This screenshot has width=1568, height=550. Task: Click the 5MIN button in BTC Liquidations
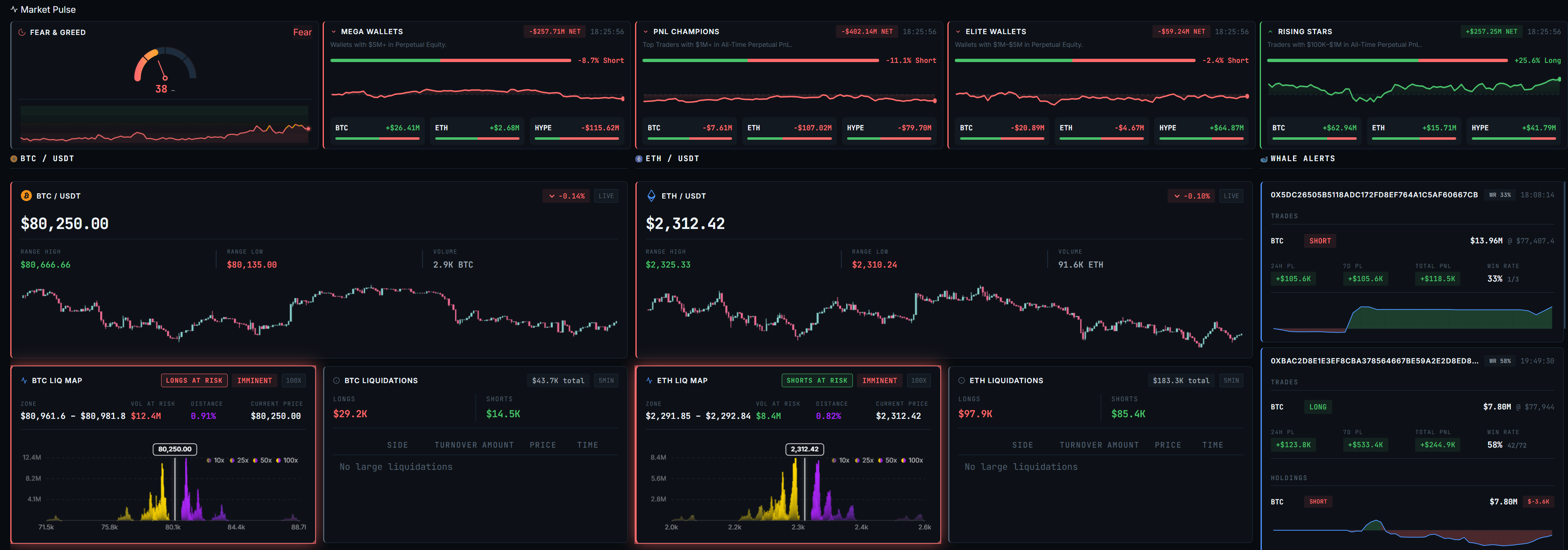[606, 381]
